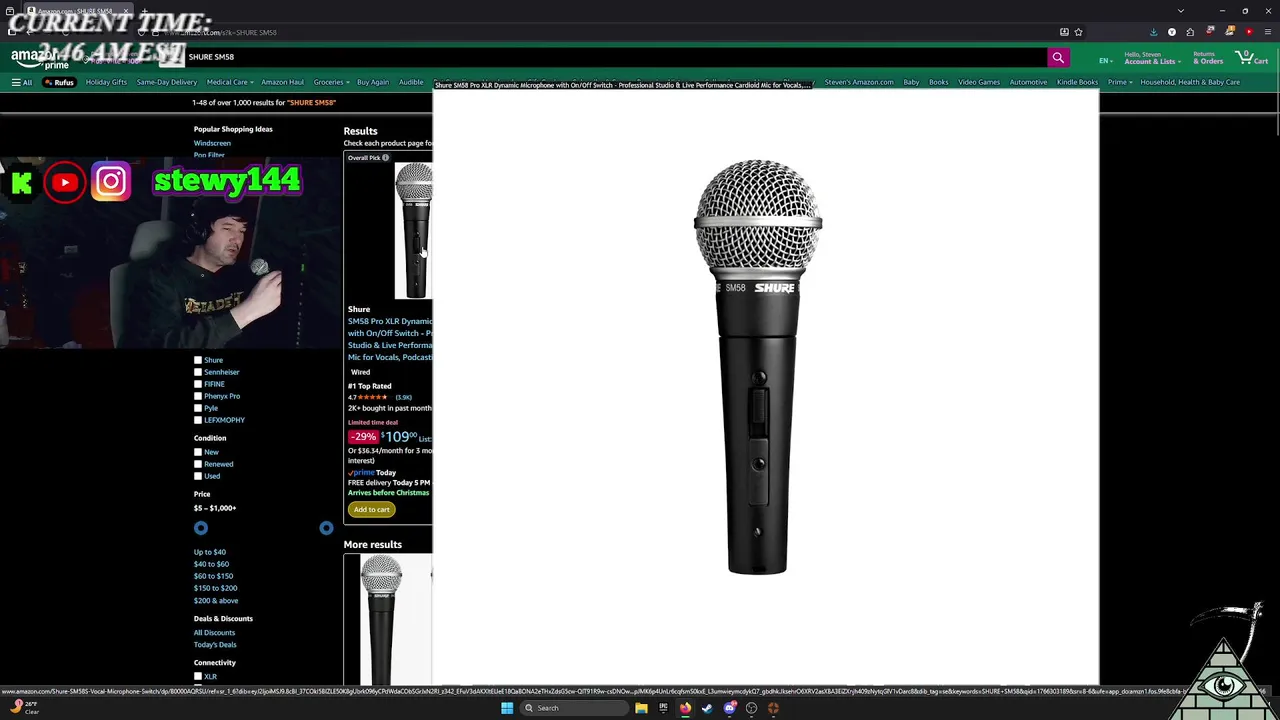Filter price by $200 & above

pyautogui.click(x=216, y=600)
